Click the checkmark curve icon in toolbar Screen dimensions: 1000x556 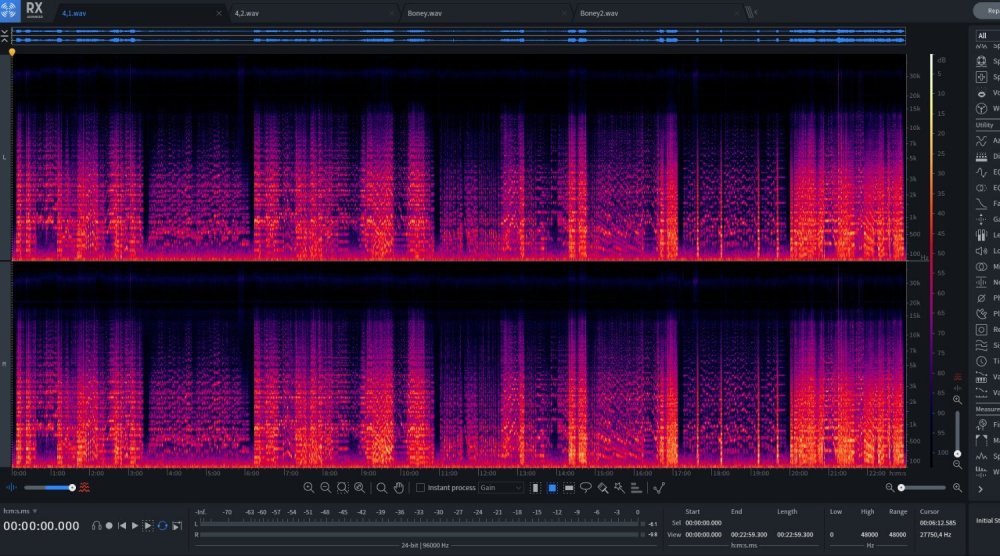(x=659, y=488)
